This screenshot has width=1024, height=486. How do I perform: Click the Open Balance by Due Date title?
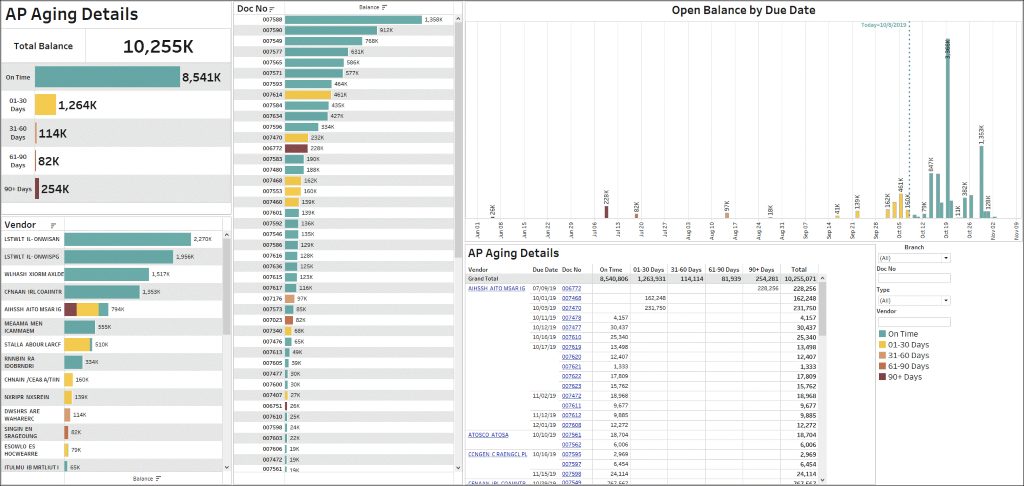pos(743,10)
